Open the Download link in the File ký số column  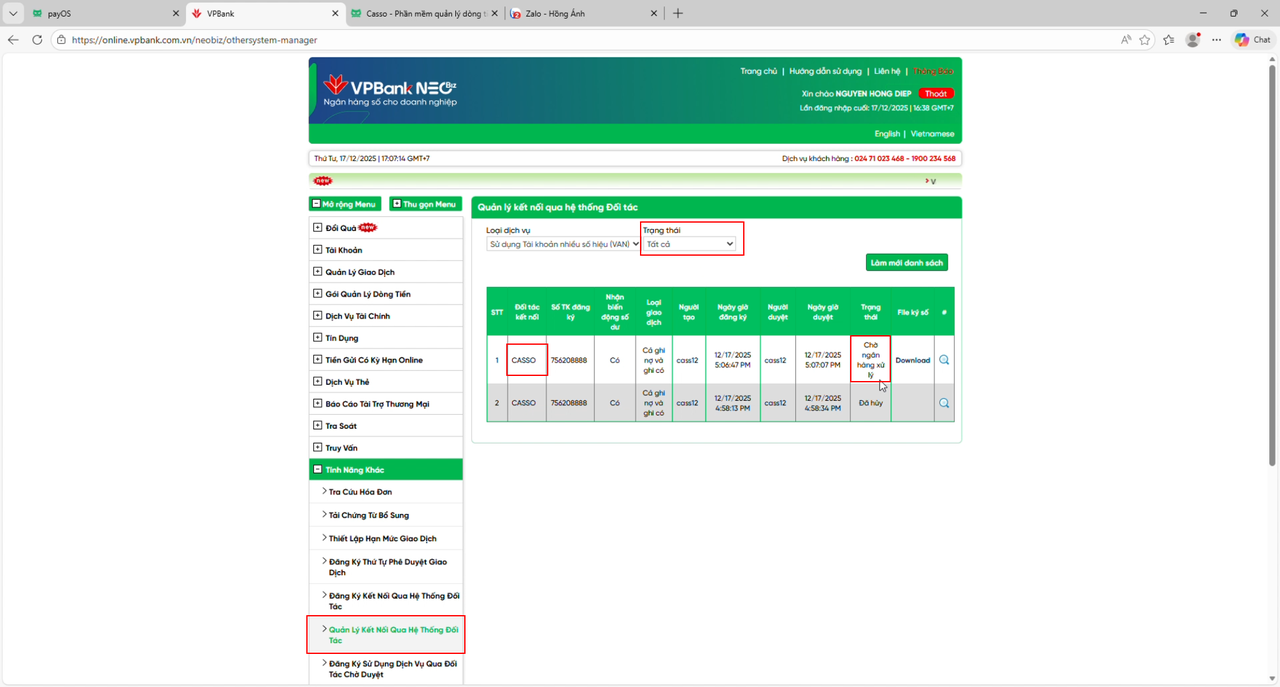click(x=912, y=359)
